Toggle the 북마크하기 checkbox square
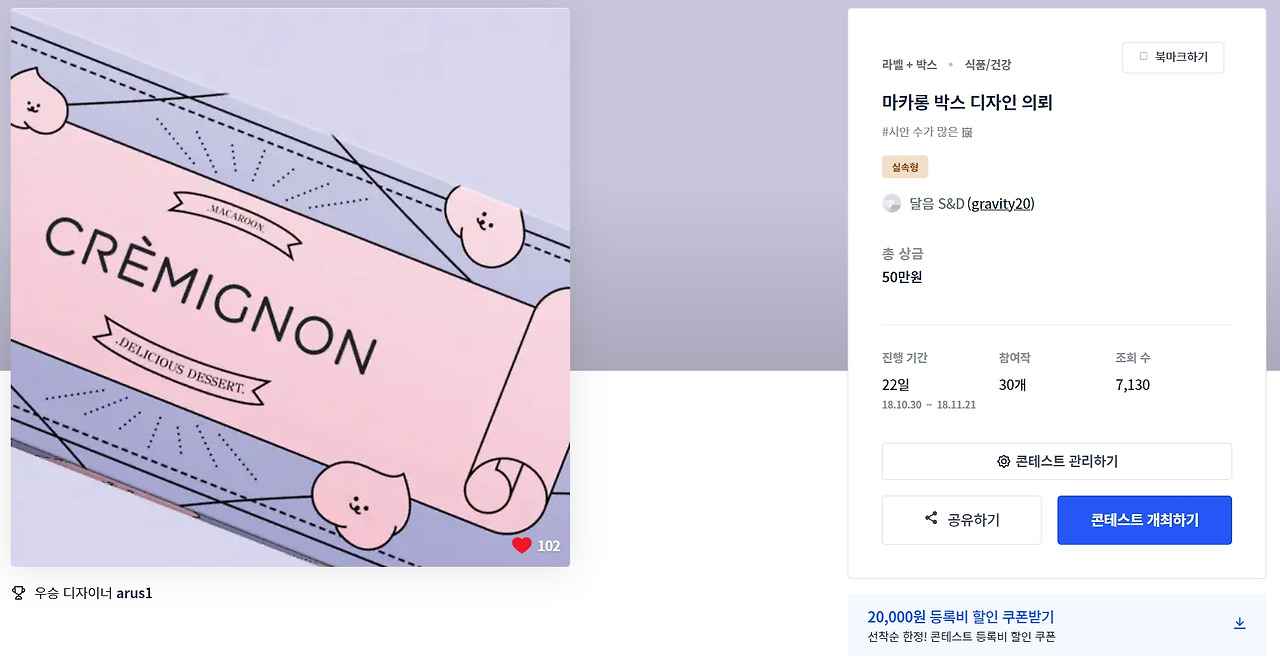The width and height of the screenshot is (1280, 661). tap(1144, 57)
